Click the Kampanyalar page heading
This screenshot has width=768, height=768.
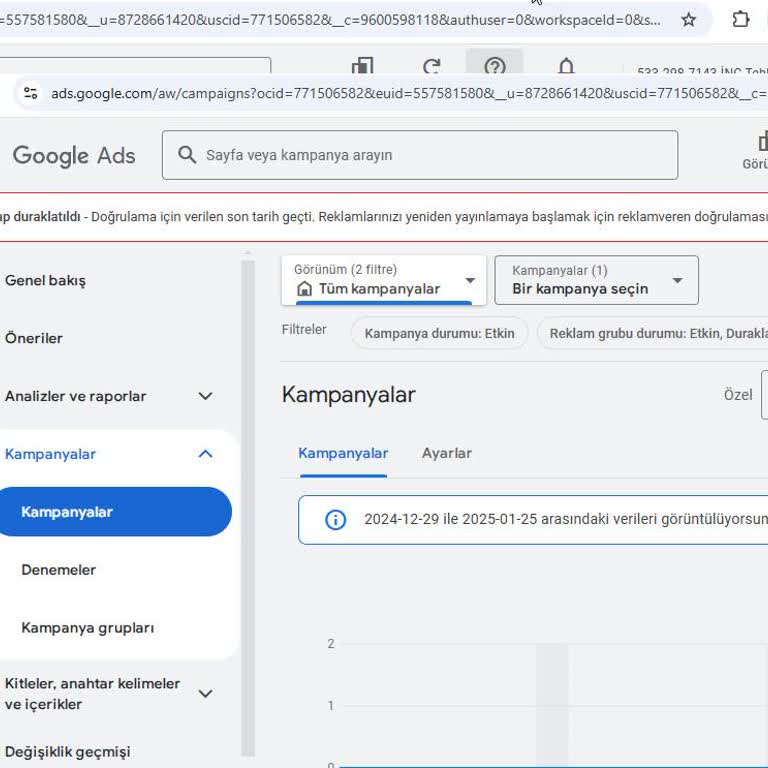348,395
